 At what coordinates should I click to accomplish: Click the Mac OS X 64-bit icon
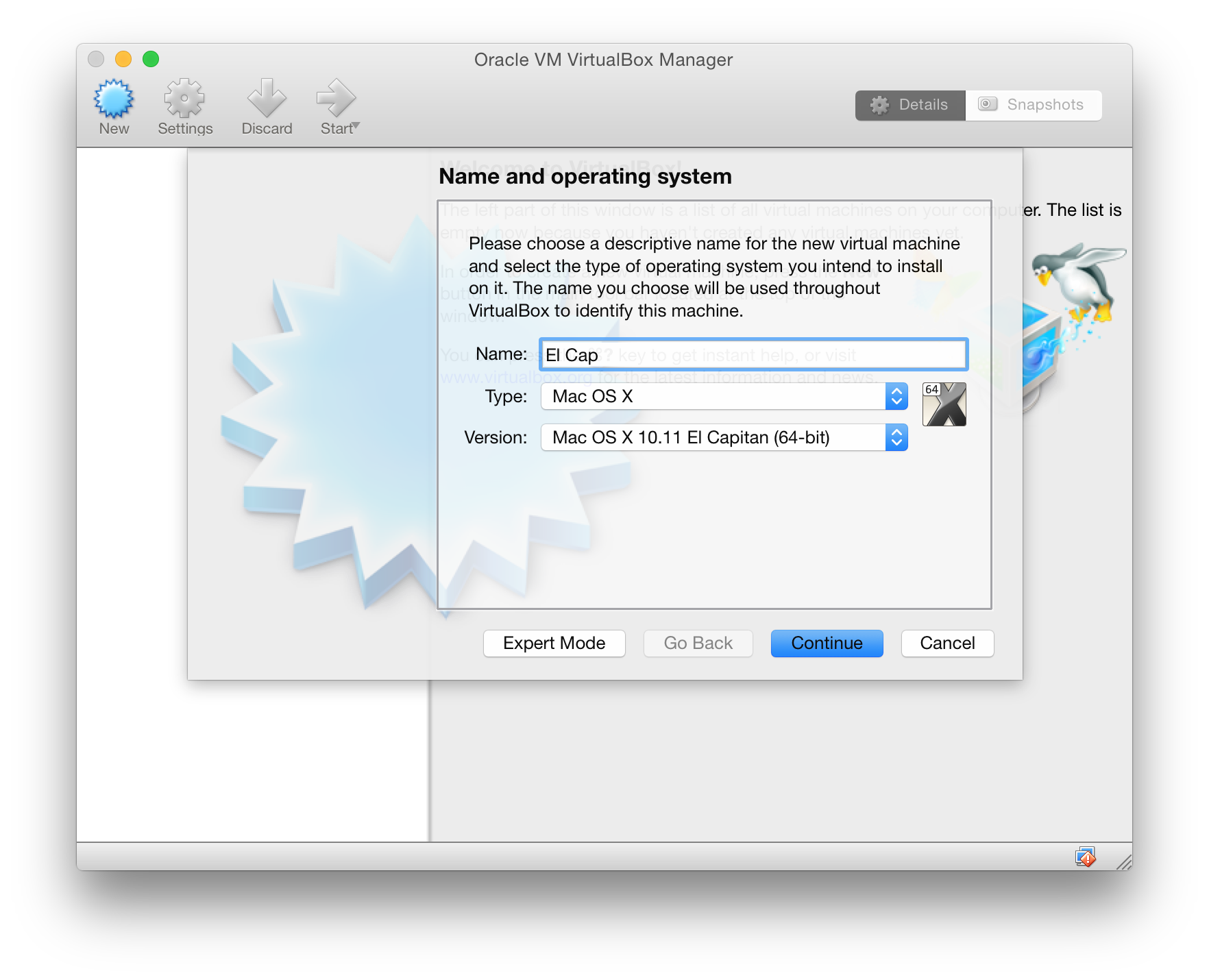pos(944,404)
